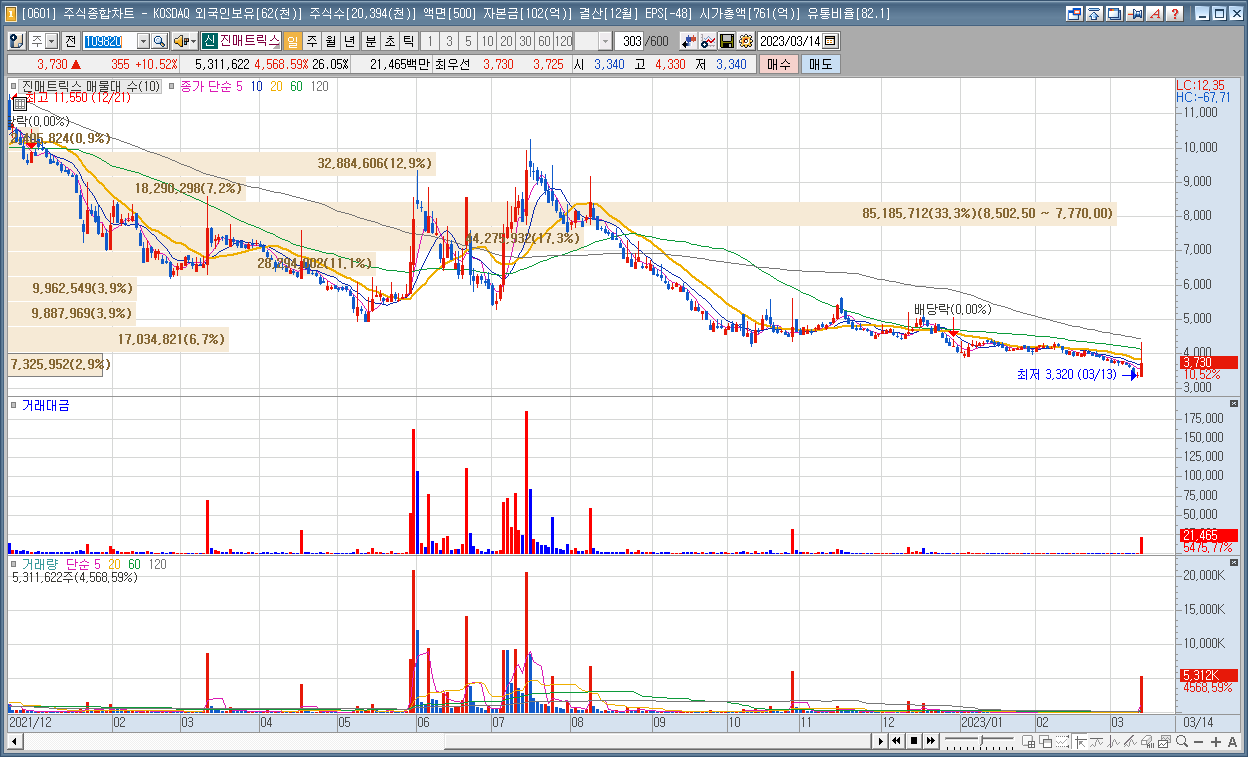Click the rewind button in bottom controls
1248x757 pixels.
tap(897, 741)
